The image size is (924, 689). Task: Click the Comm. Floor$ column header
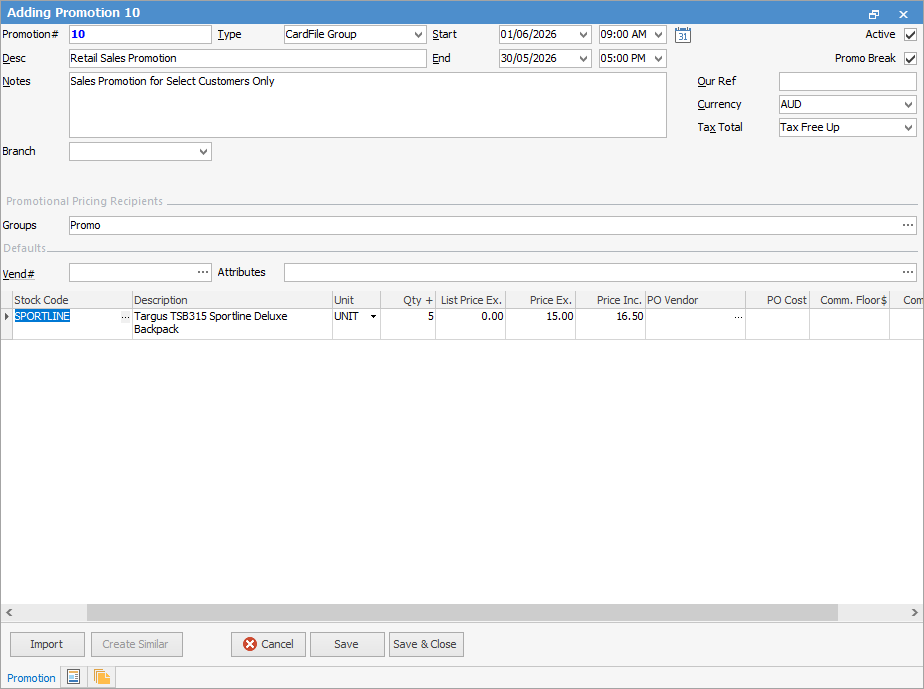tap(849, 300)
